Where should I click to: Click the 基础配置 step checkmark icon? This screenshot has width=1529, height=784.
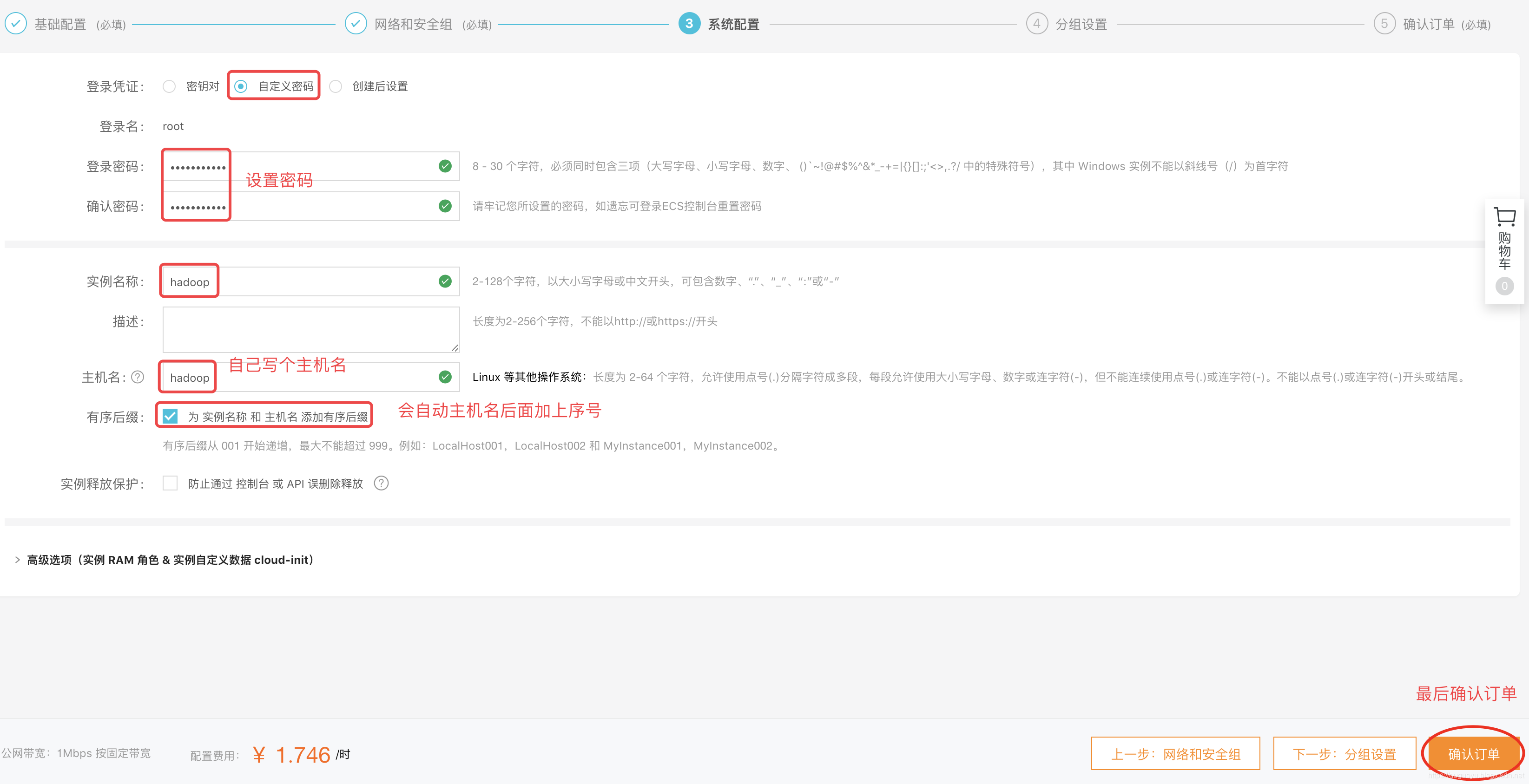coord(15,24)
